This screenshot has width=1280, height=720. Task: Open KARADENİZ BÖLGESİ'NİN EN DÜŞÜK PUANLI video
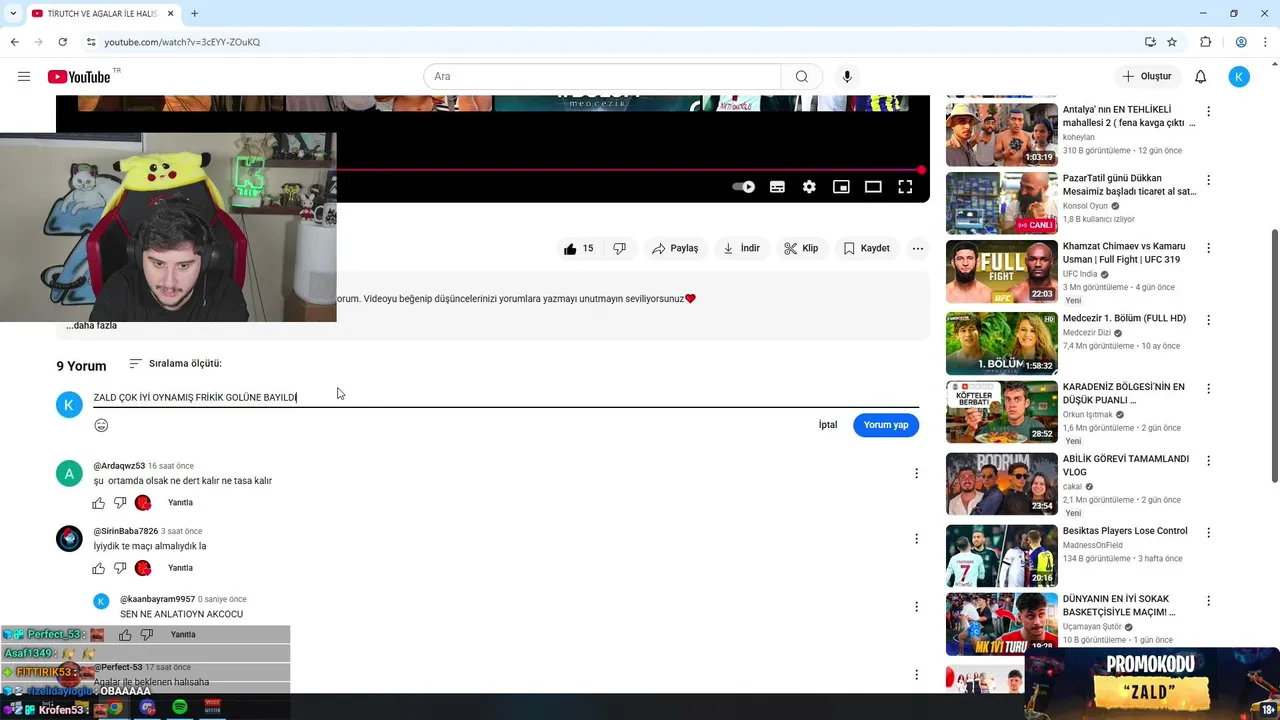1124,394
